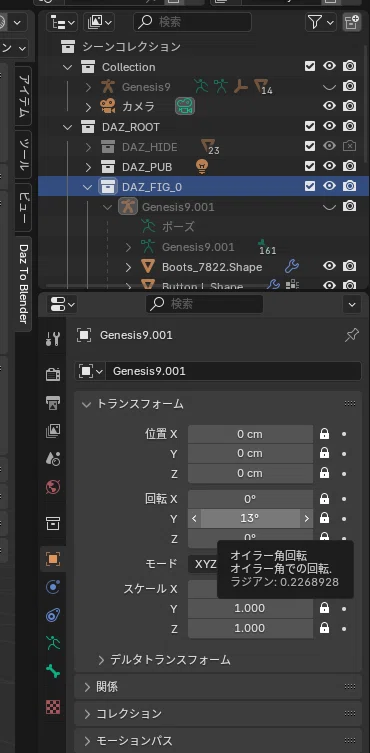Open the Object Constraints properties tab

pos(53,615)
